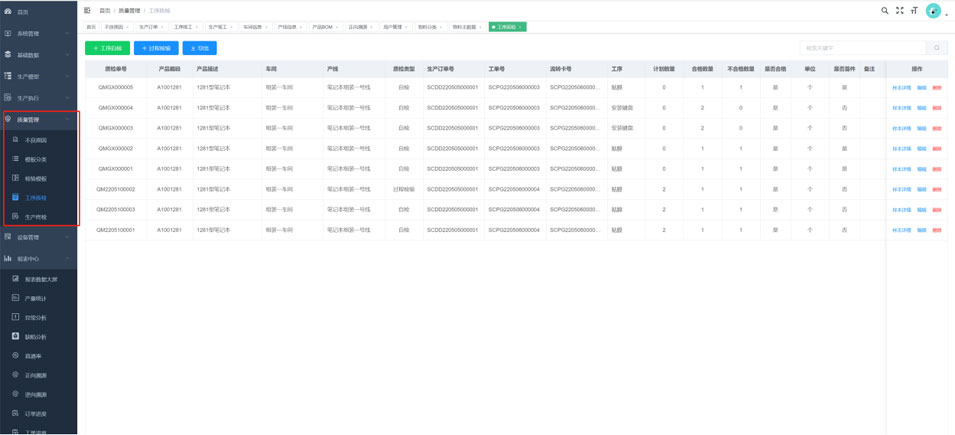The height and width of the screenshot is (435, 955).
Task: Open 产量统计 report in the sidebar
Action: (36, 298)
